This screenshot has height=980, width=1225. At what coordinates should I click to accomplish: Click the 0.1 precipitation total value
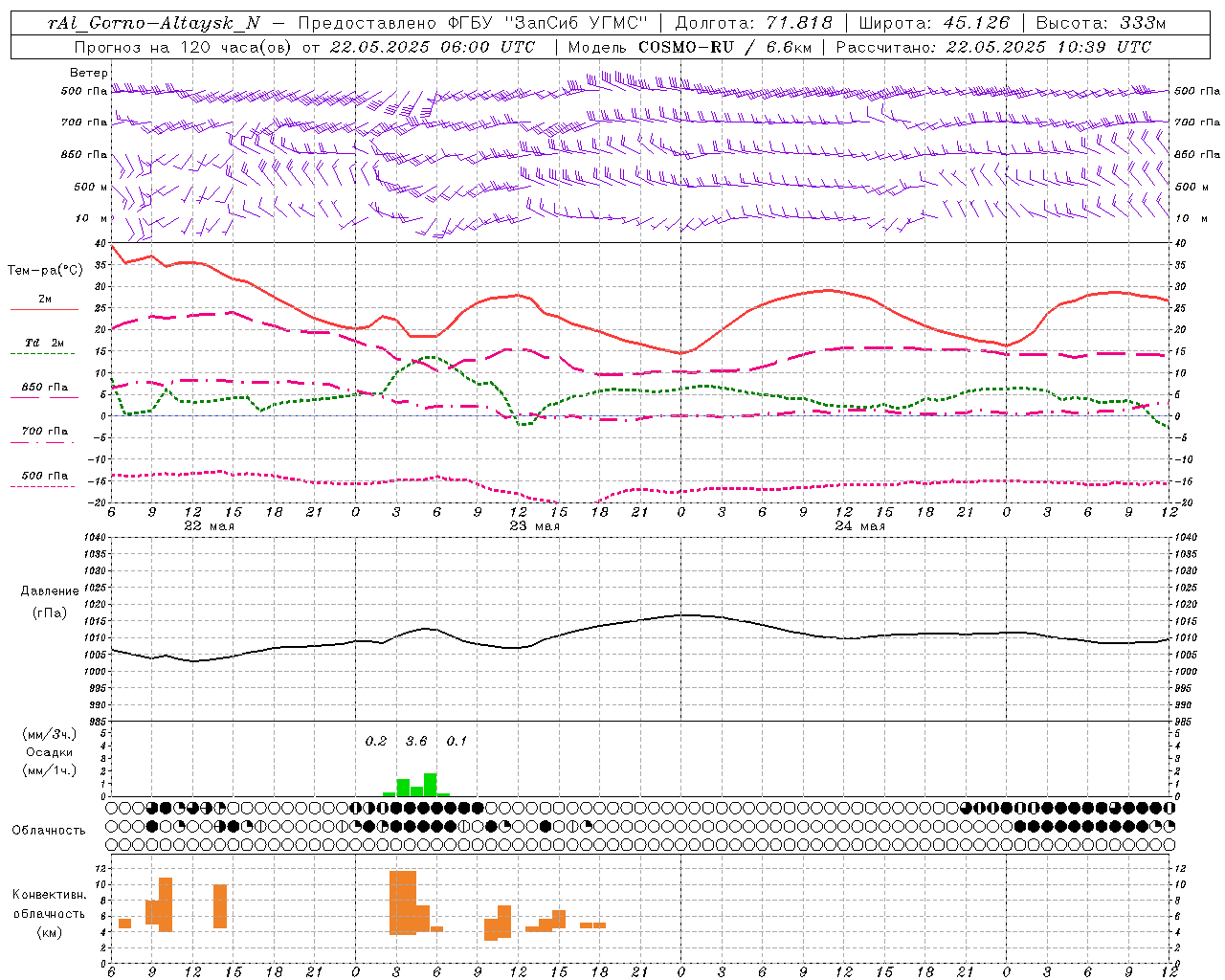point(457,741)
